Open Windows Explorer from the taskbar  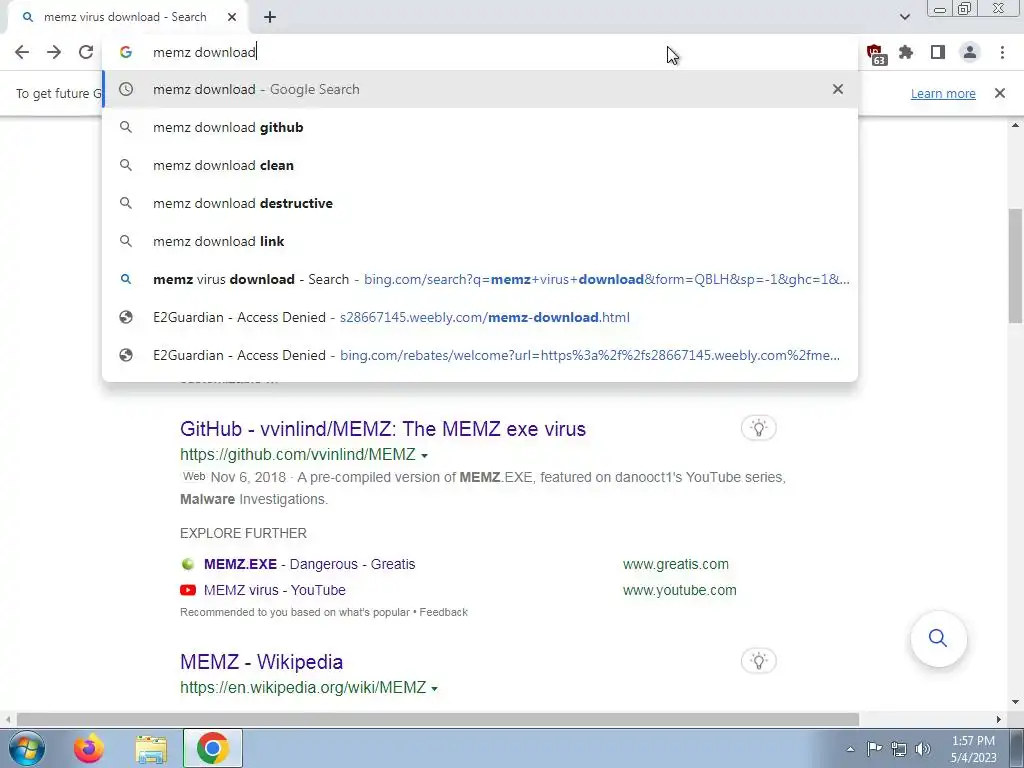151,748
